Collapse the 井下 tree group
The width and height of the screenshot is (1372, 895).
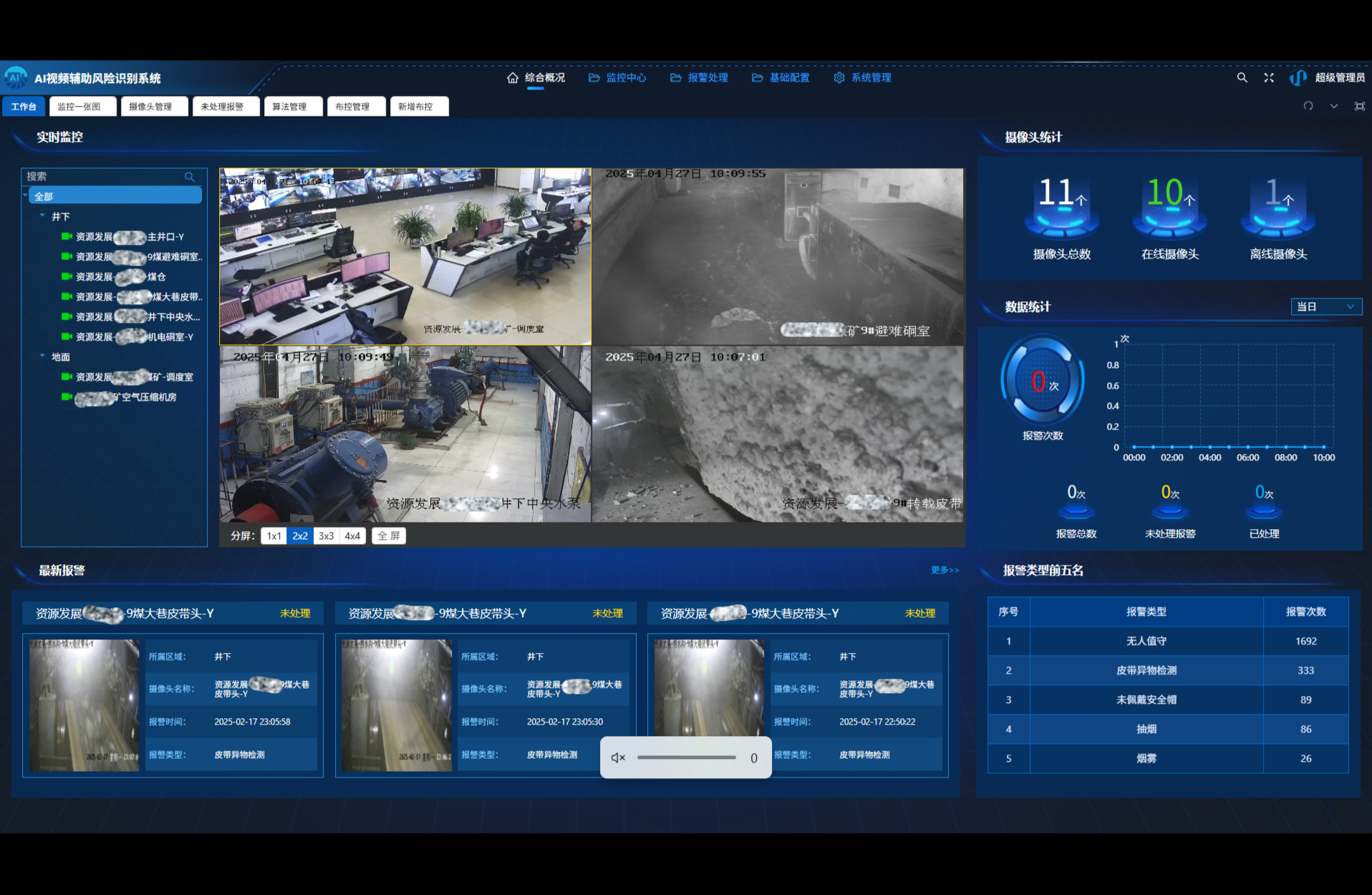(x=42, y=216)
